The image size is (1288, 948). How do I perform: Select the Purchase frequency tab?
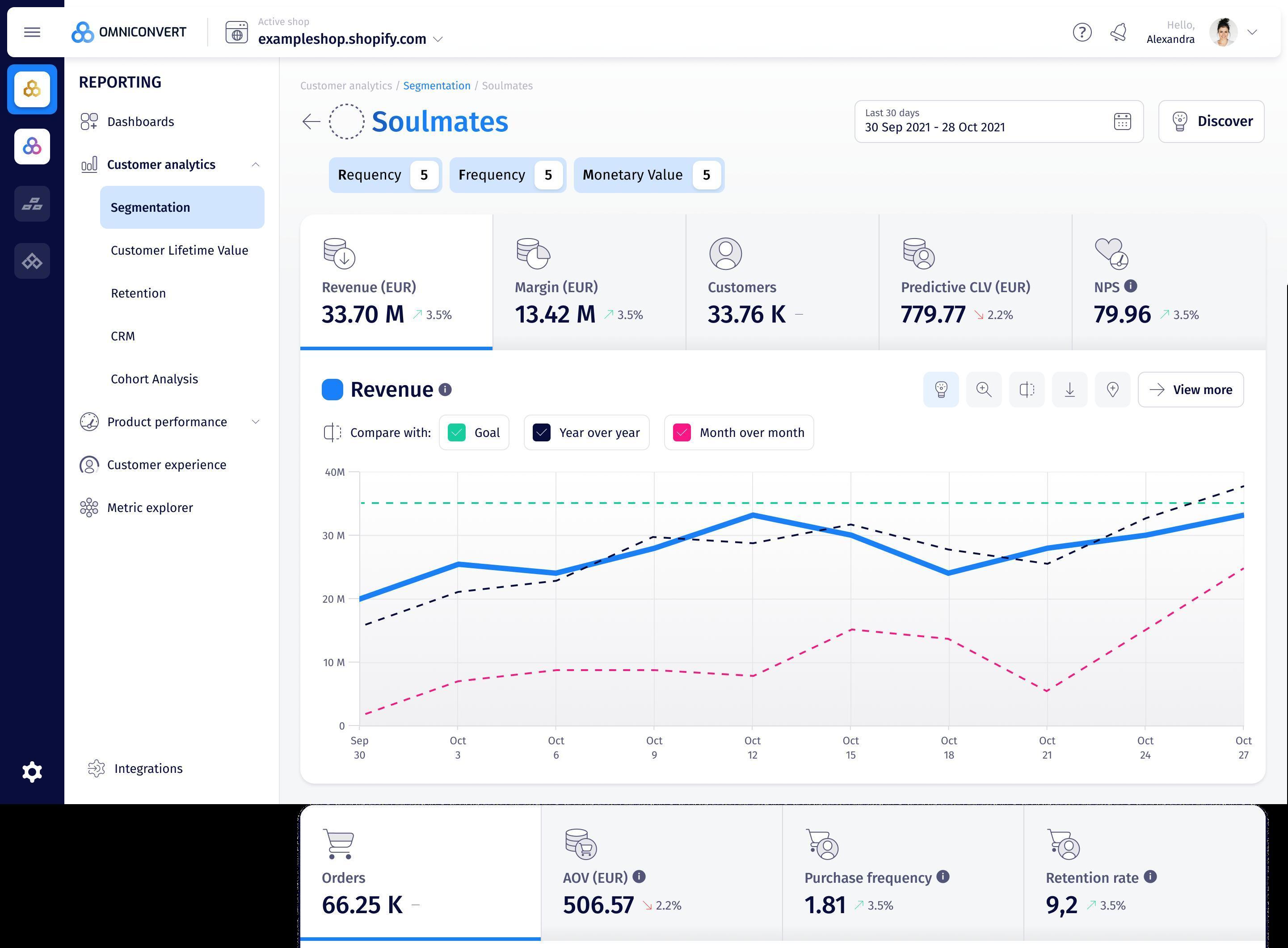tap(903, 872)
